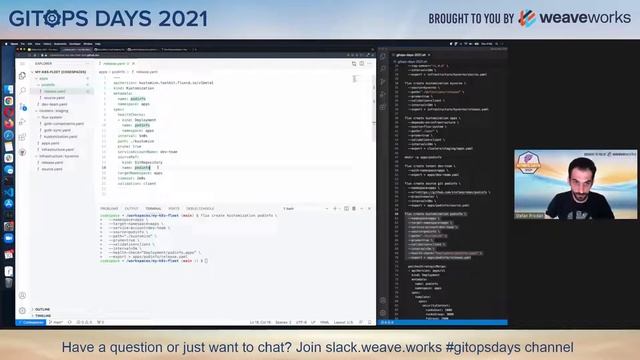
Task: Split the release.yaml editor right
Action: pos(362,64)
